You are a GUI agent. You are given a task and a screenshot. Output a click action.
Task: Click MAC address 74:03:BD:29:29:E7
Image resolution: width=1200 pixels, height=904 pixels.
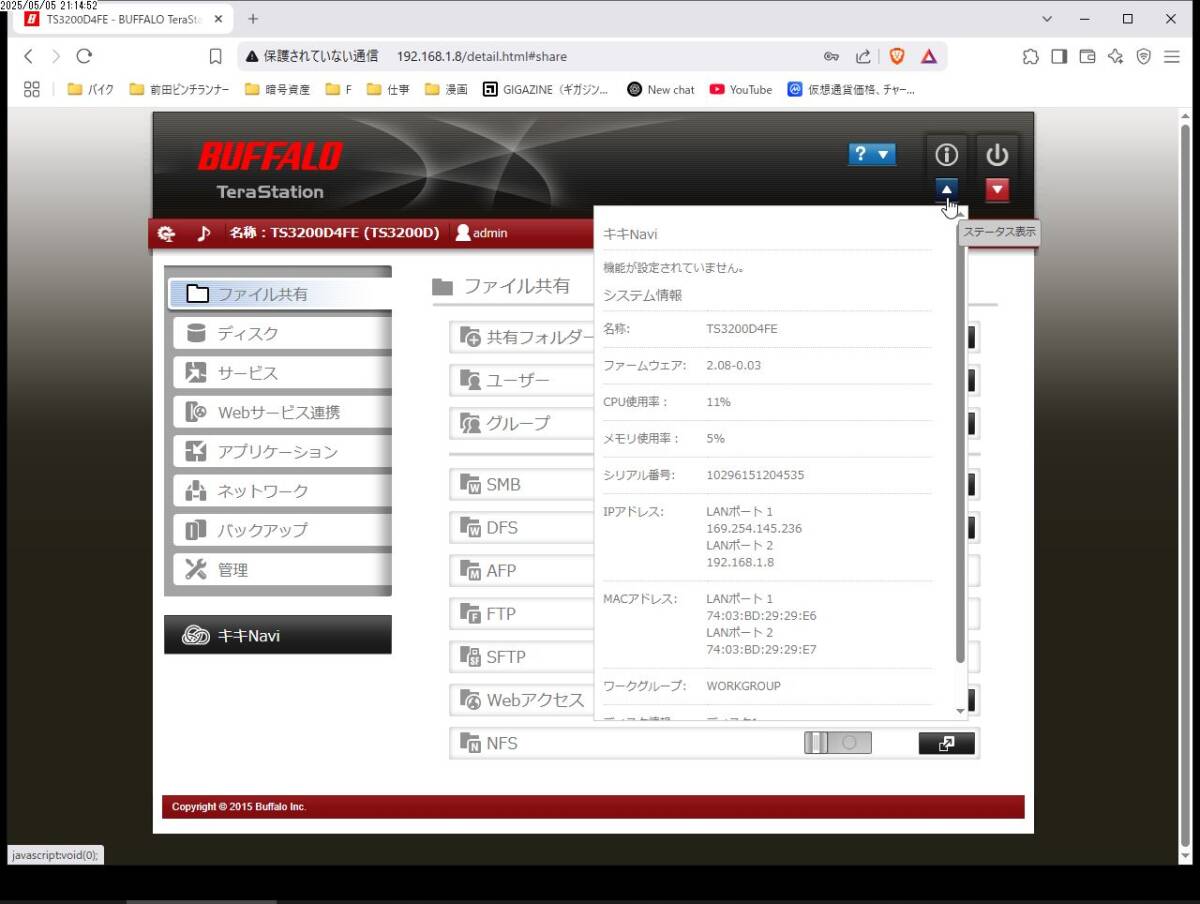pos(761,650)
